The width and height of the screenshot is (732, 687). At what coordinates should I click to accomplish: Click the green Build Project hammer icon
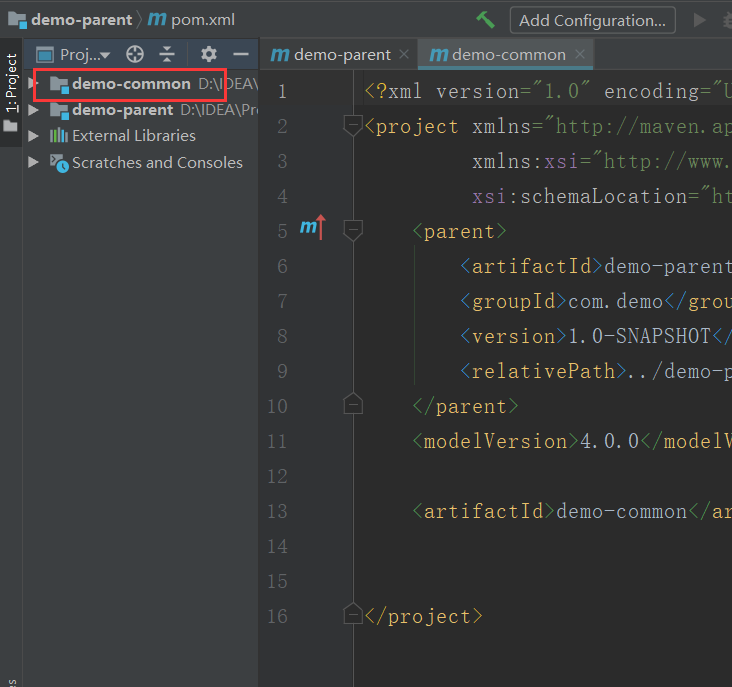(486, 20)
